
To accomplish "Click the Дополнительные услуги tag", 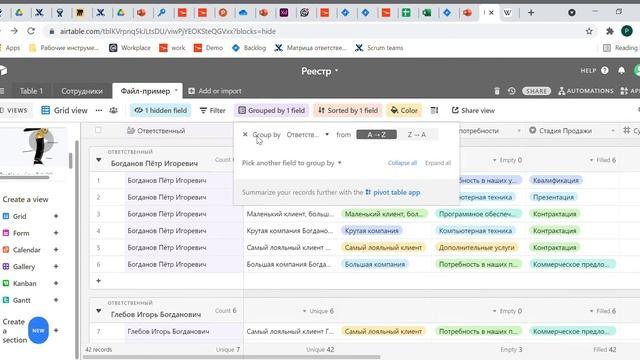I will pyautogui.click(x=476, y=247).
